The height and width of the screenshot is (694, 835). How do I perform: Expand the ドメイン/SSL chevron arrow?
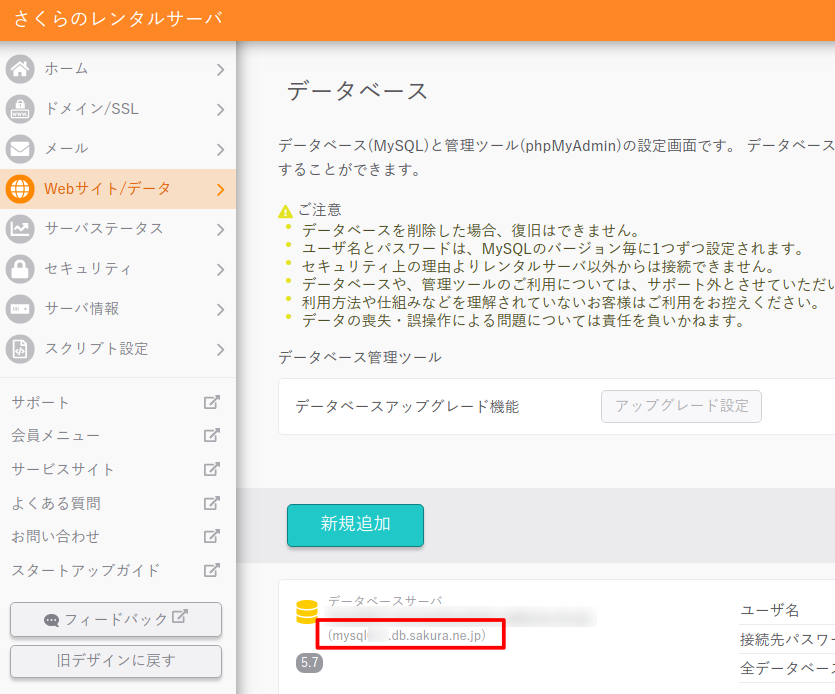tap(220, 110)
